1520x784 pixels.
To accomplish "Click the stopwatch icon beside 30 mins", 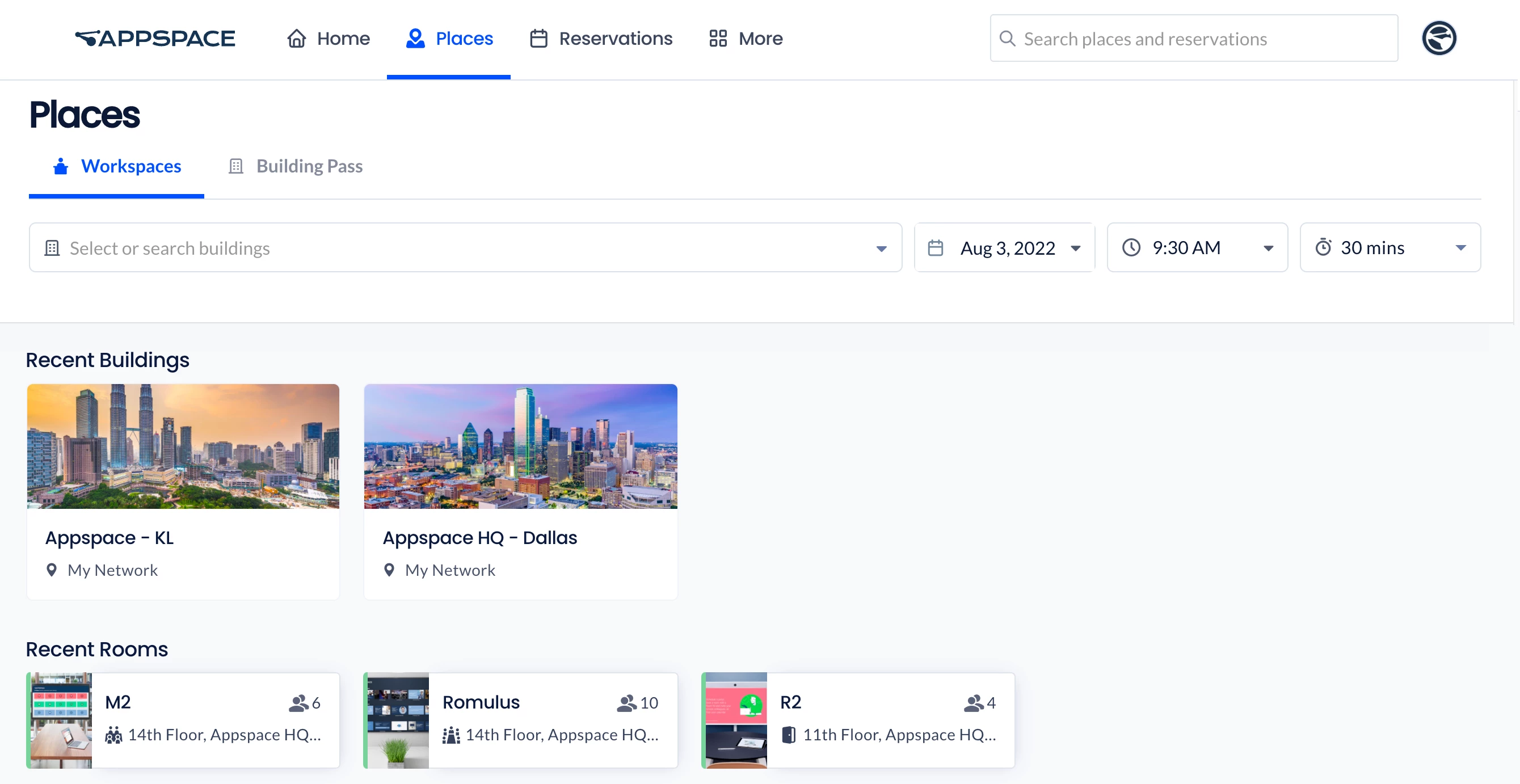I will pos(1323,248).
